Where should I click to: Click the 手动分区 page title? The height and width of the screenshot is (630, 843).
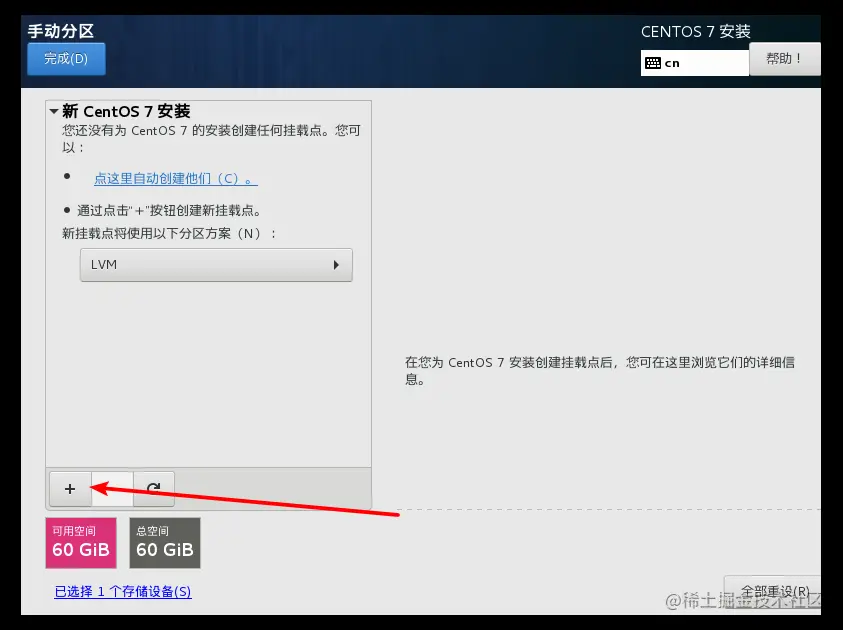pos(61,31)
